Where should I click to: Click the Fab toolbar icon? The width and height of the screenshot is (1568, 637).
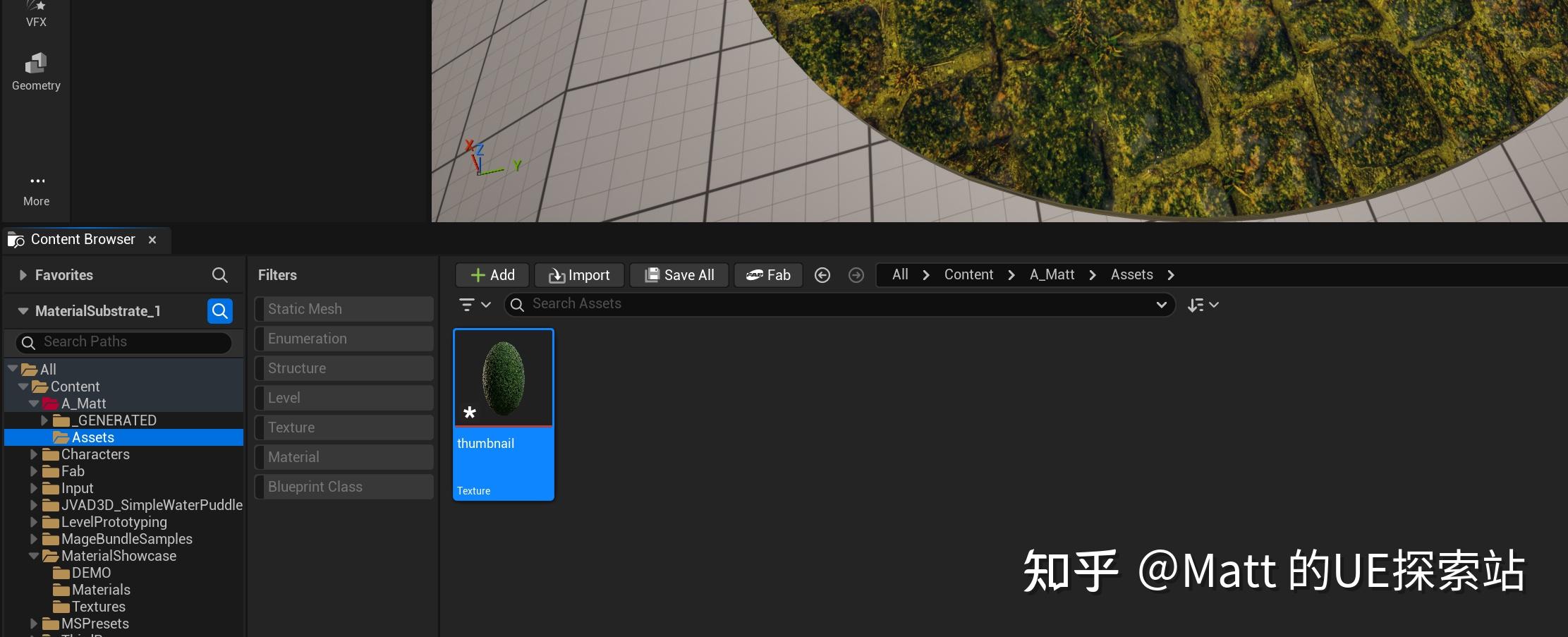click(x=768, y=275)
